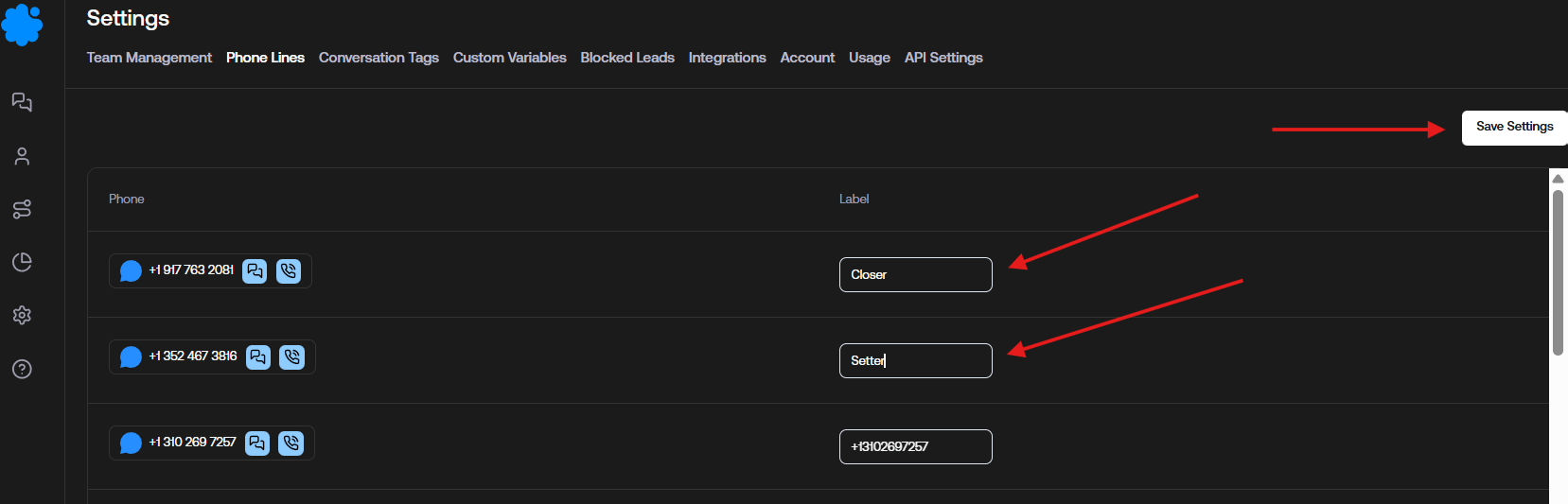The height and width of the screenshot is (504, 1568).
Task: Click the phone number +1 352 467 3816
Action: [193, 356]
